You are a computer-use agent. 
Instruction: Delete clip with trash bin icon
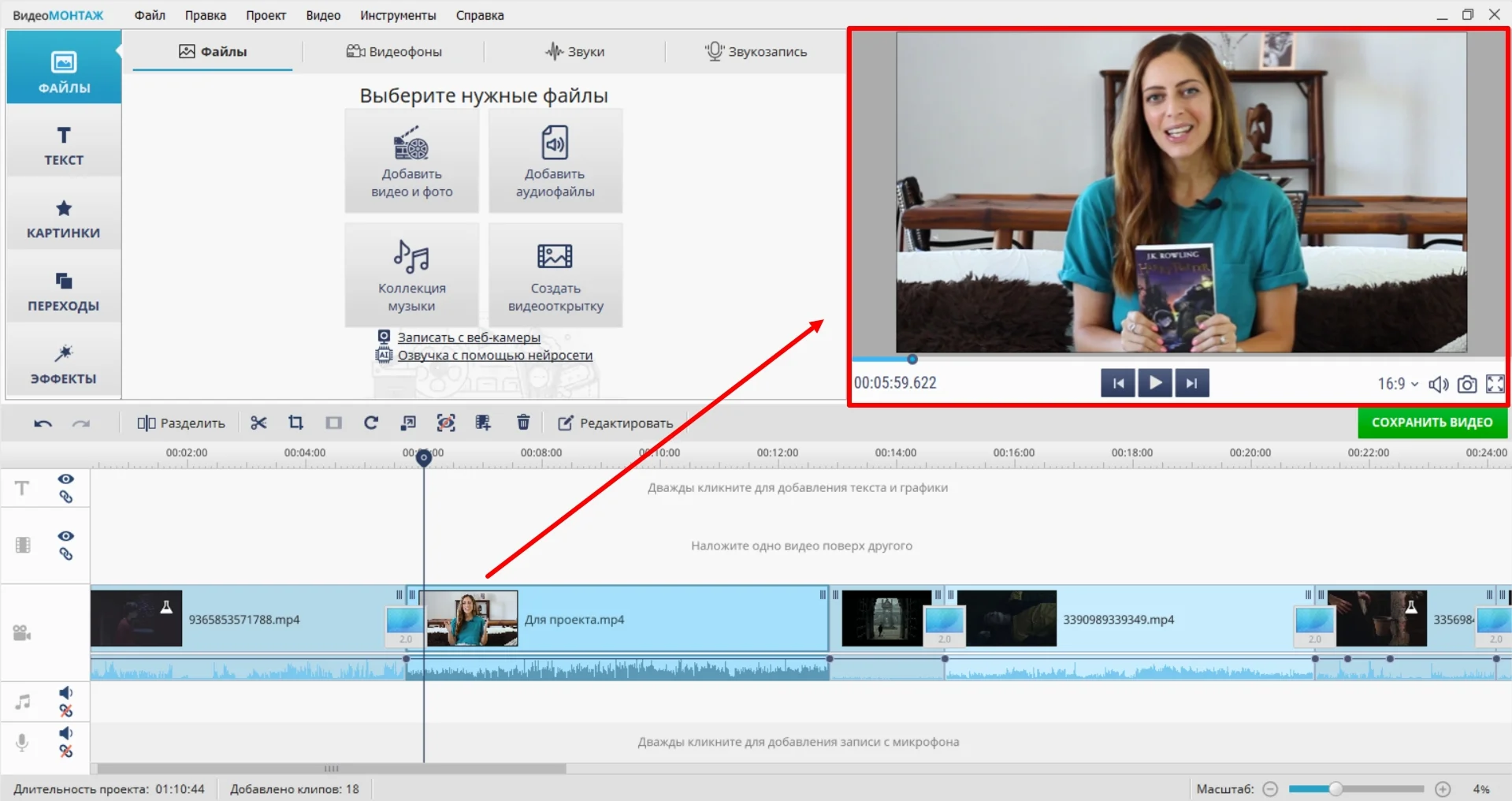point(523,423)
